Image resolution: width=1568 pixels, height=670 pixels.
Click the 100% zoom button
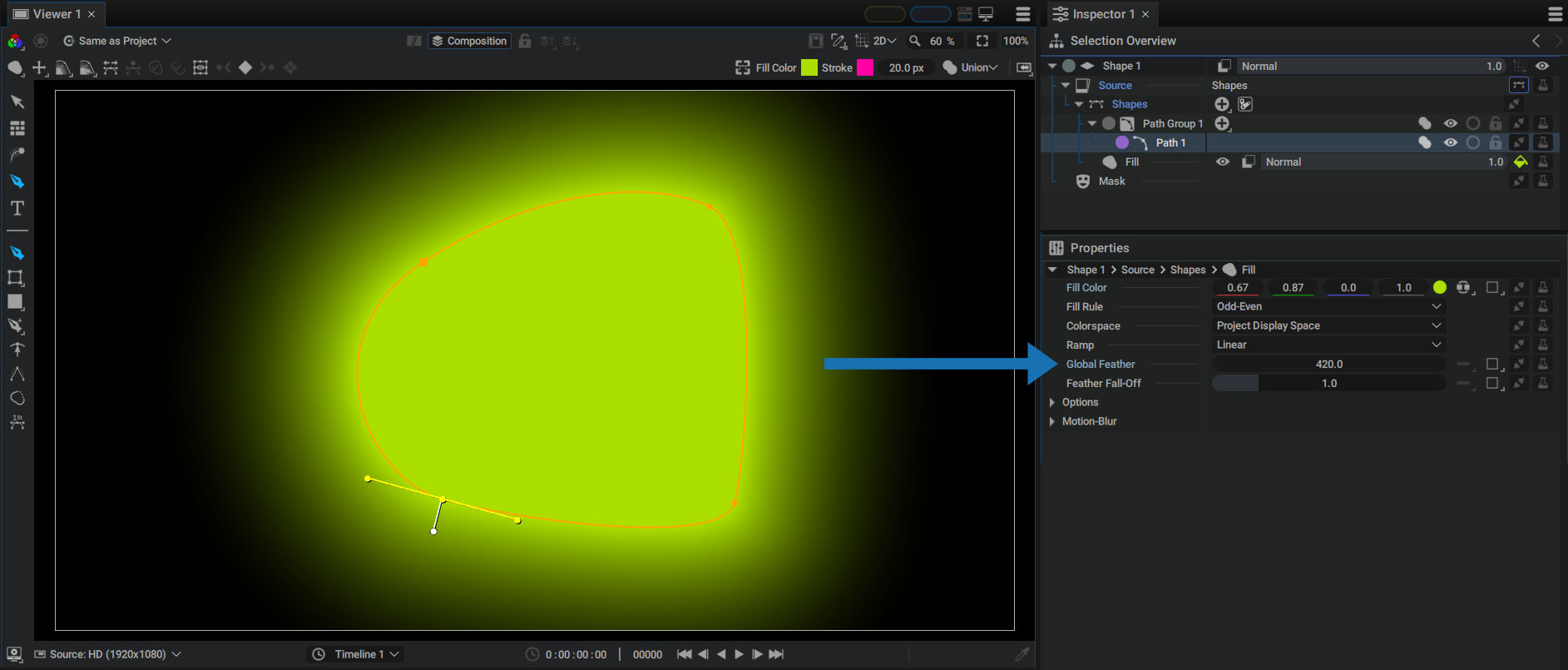coord(1016,41)
